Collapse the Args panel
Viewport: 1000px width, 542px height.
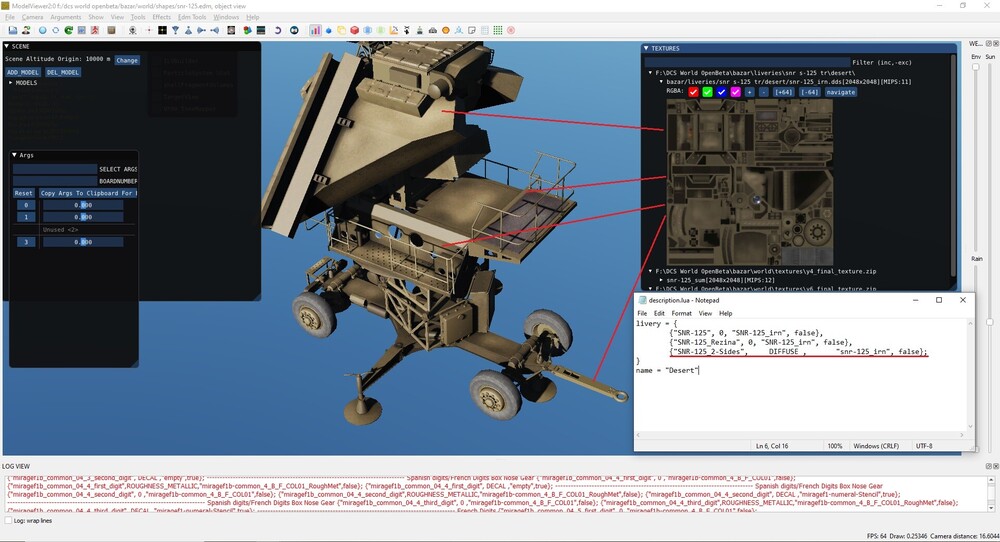(x=16, y=155)
